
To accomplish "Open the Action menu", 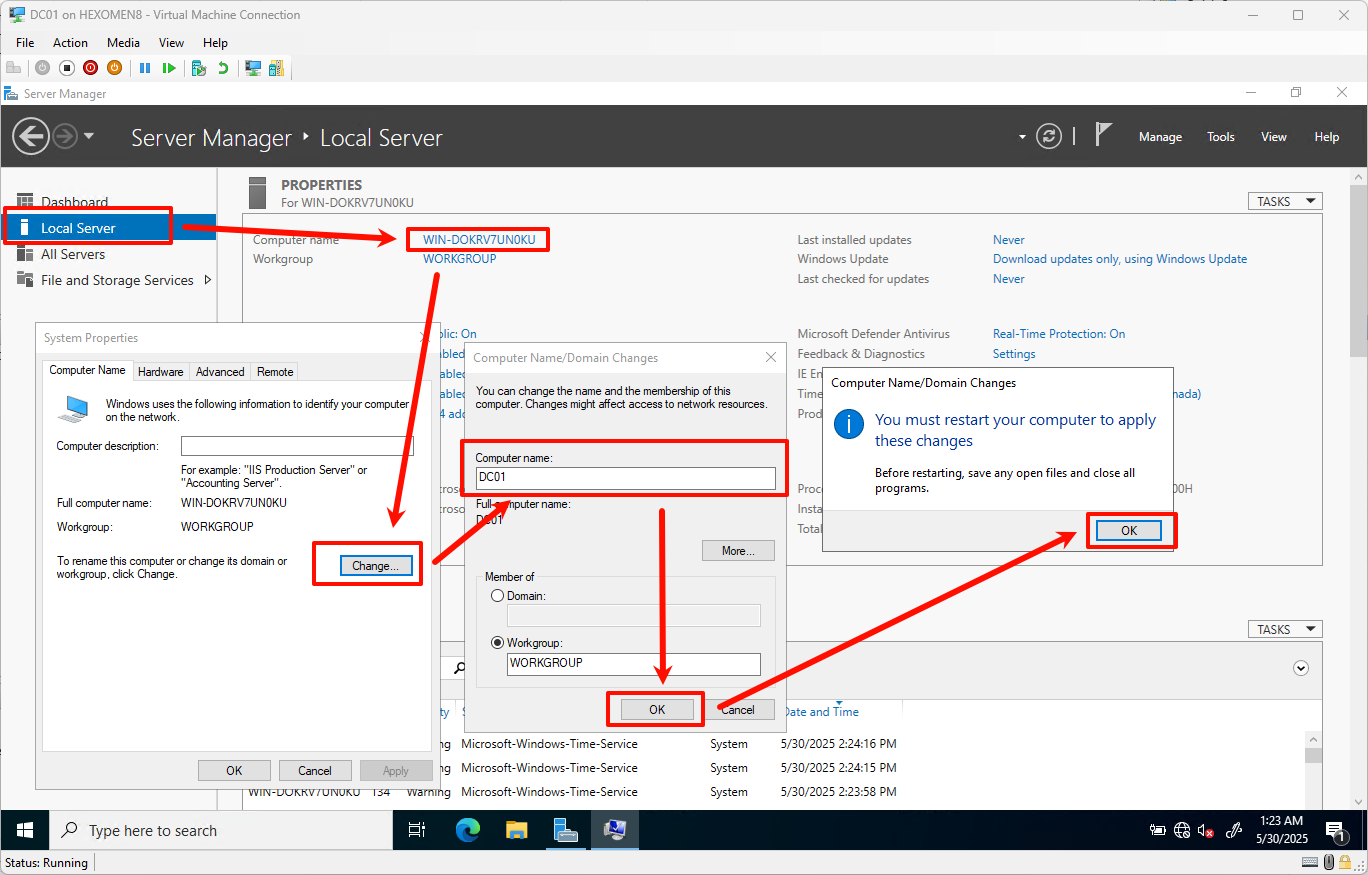I will click(x=70, y=43).
